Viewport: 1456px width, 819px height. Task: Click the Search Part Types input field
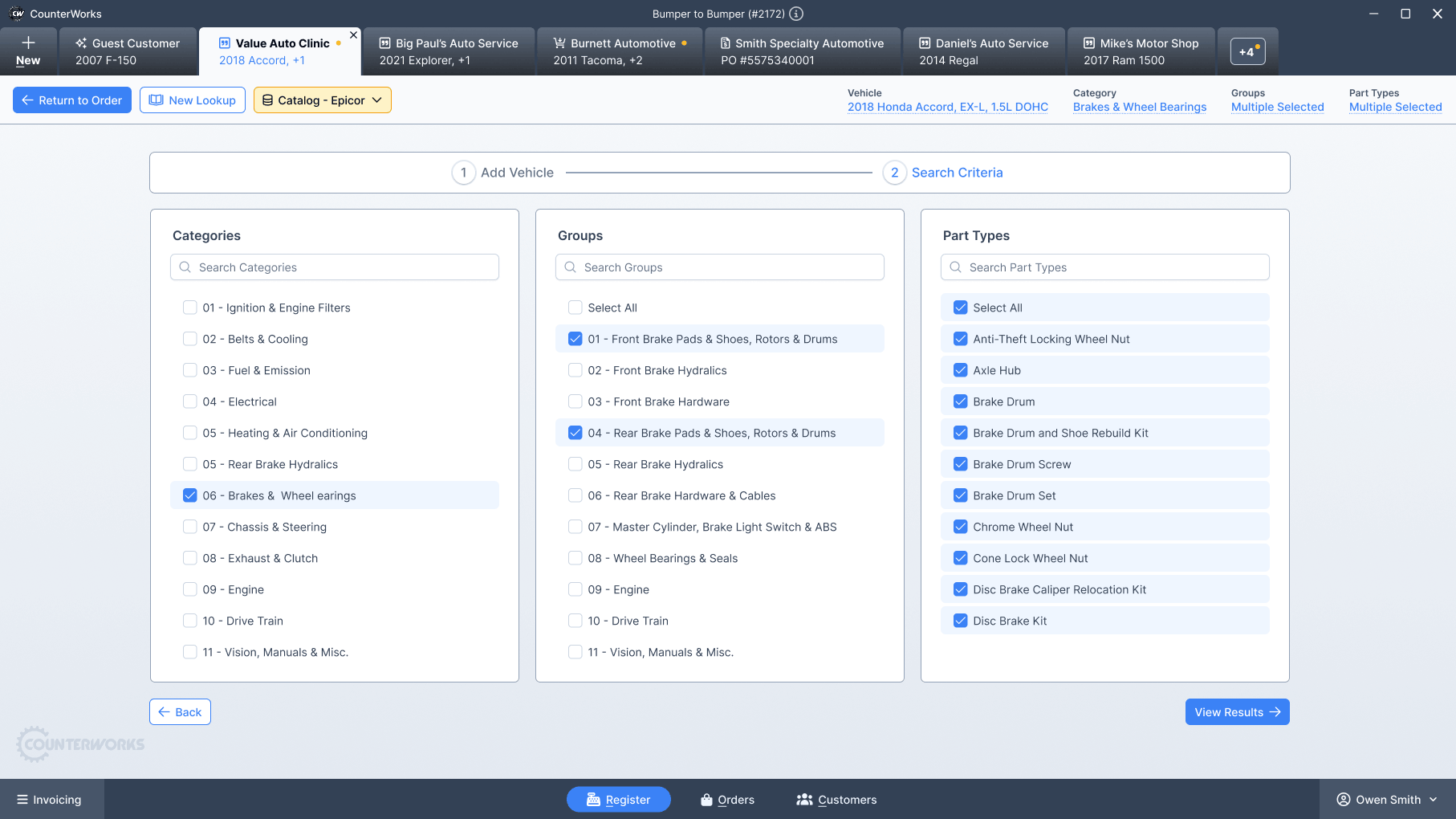point(1104,267)
